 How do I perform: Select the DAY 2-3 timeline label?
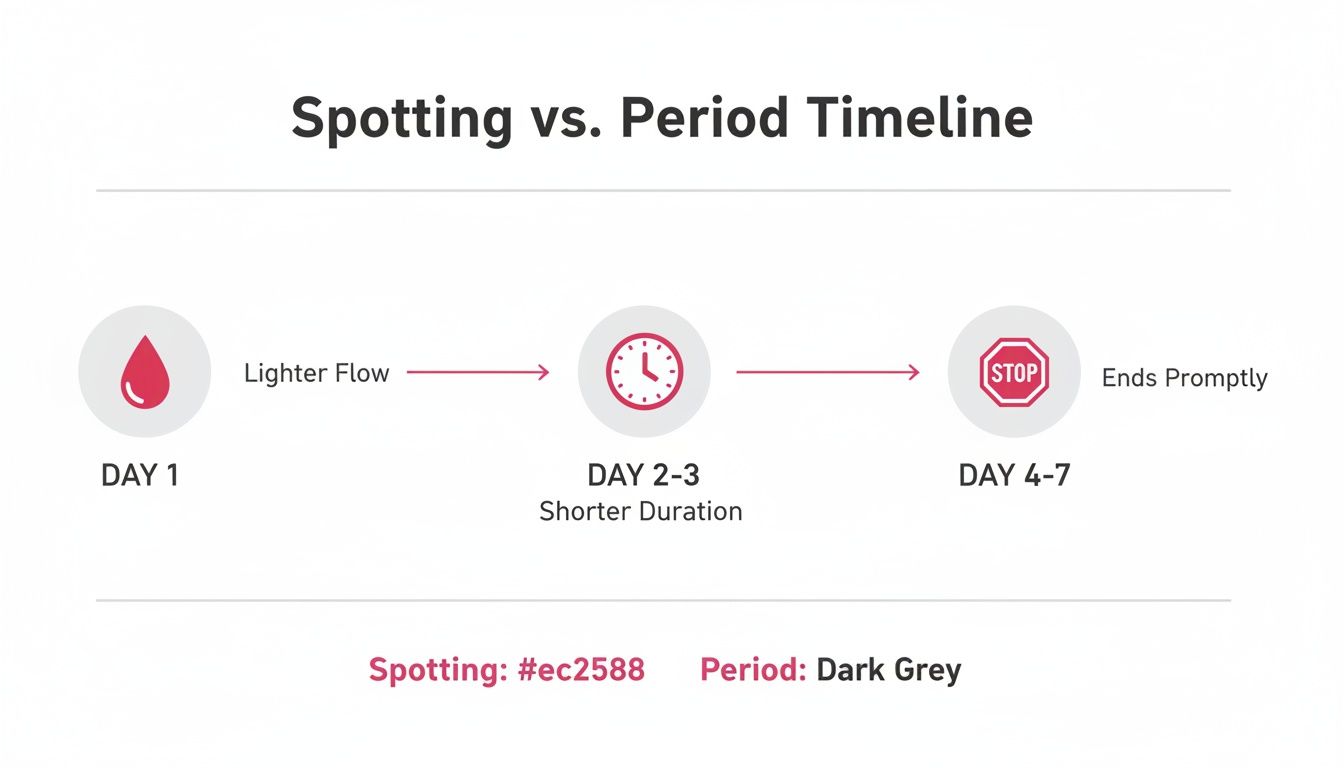(643, 475)
